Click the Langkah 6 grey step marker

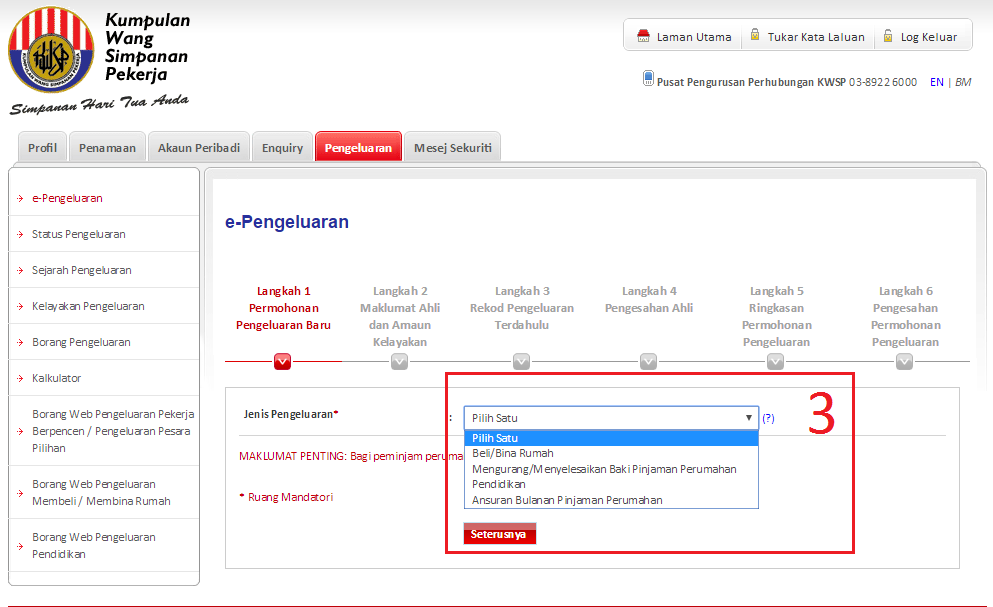pos(904,361)
